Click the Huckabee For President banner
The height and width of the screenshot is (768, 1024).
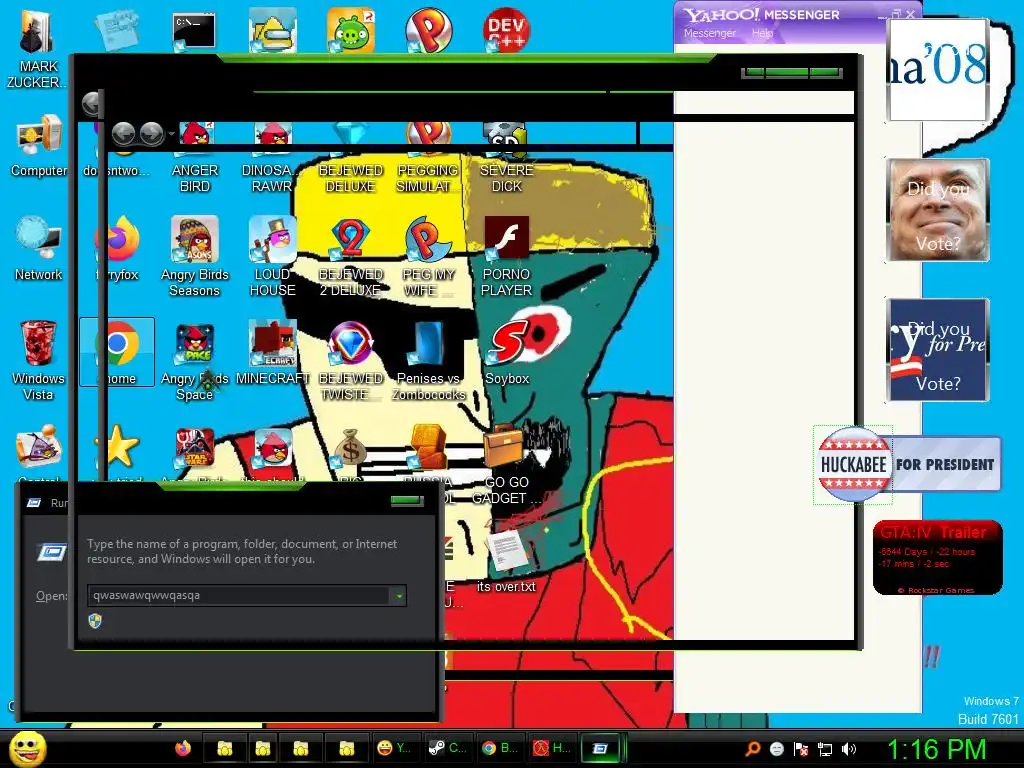pos(909,464)
